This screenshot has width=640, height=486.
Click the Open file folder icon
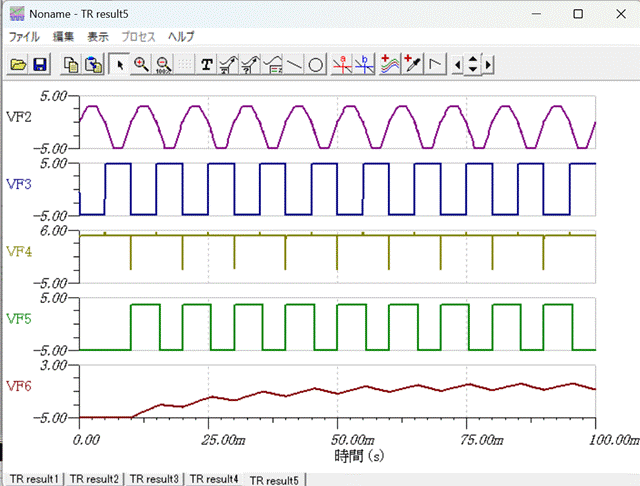pyautogui.click(x=18, y=64)
